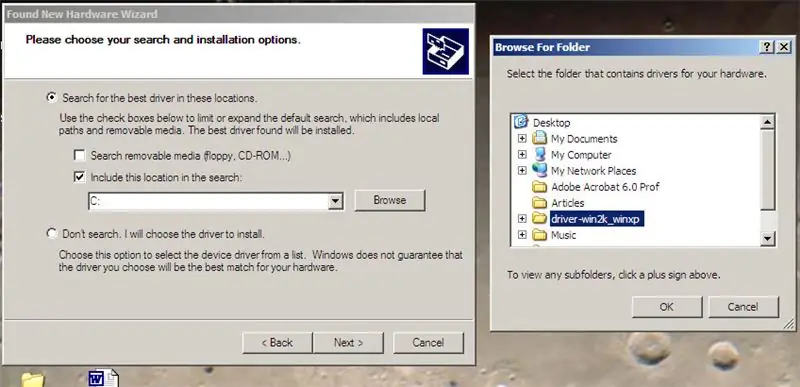This screenshot has width=800, height=387.
Task: Click the Desktop icon in folder tree
Action: pos(521,122)
